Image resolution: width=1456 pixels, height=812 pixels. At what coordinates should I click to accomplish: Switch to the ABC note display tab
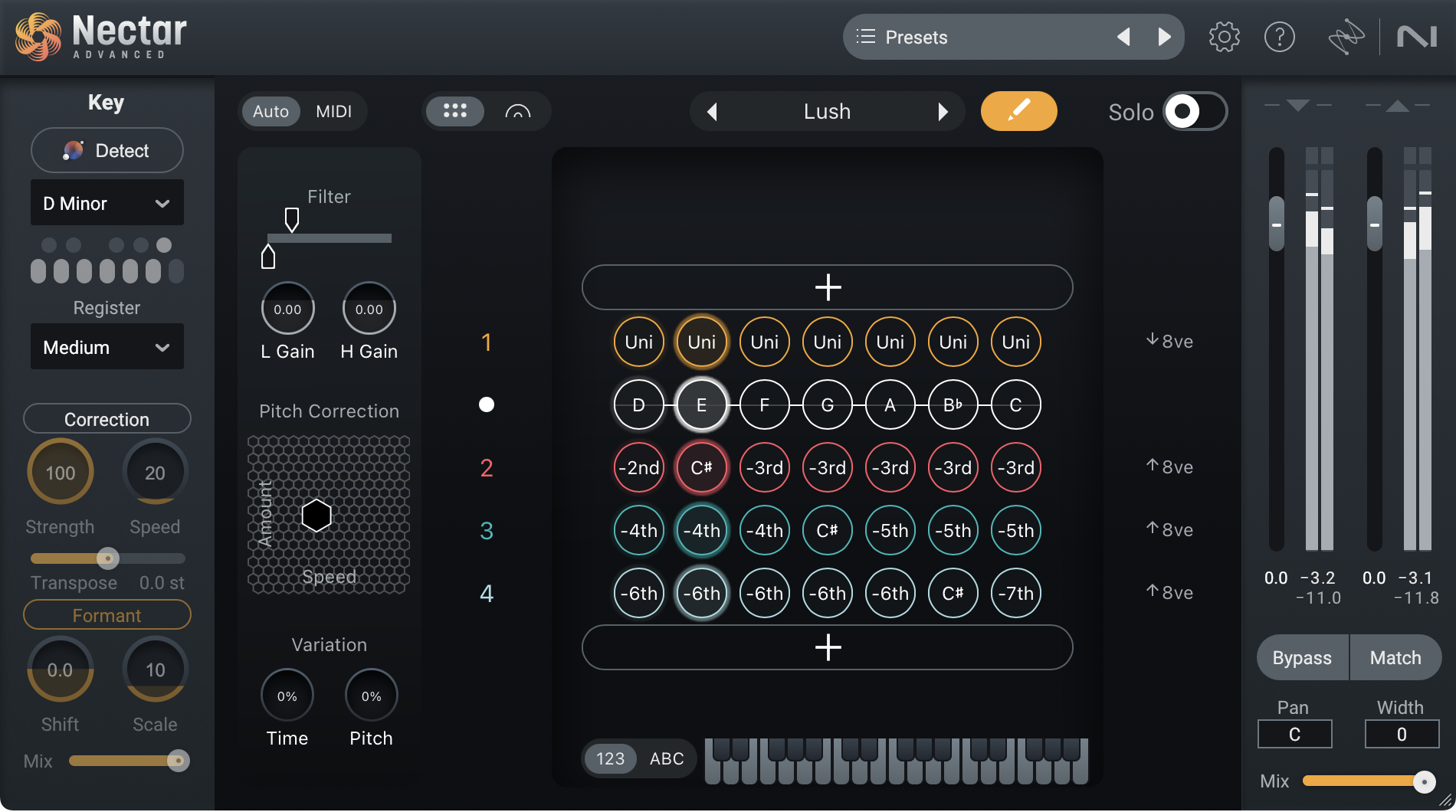tap(666, 758)
